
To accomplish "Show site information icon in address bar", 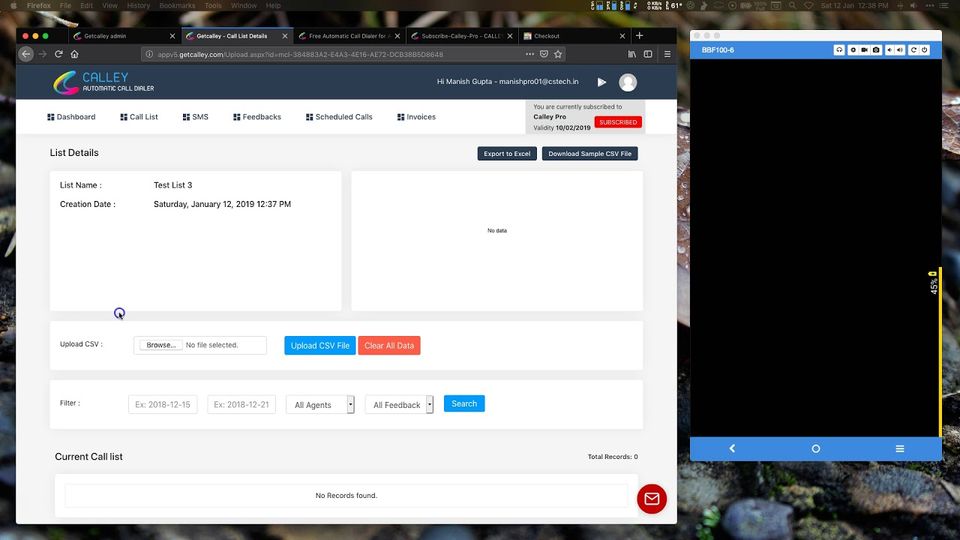I will (149, 54).
